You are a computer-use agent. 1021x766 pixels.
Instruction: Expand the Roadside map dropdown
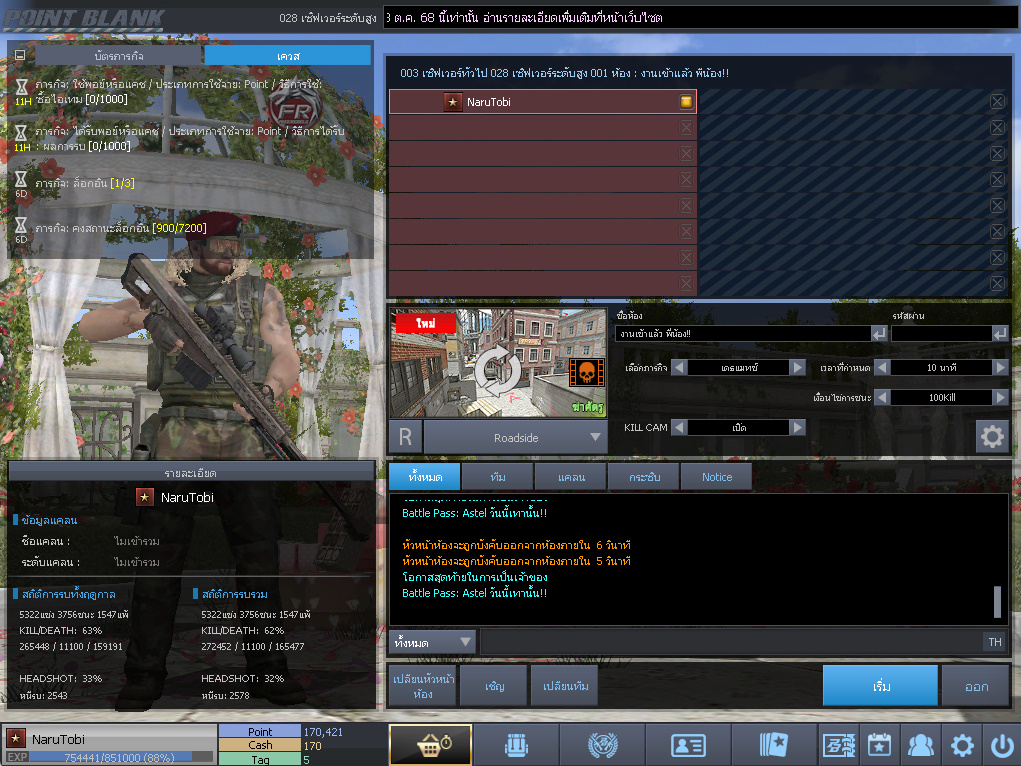(x=597, y=437)
